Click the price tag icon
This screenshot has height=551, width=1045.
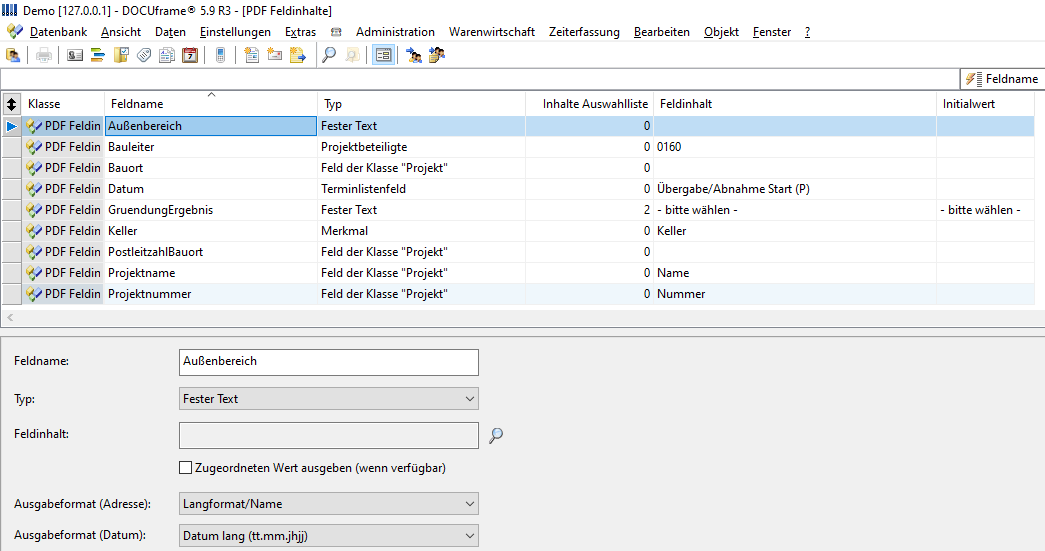[x=144, y=55]
